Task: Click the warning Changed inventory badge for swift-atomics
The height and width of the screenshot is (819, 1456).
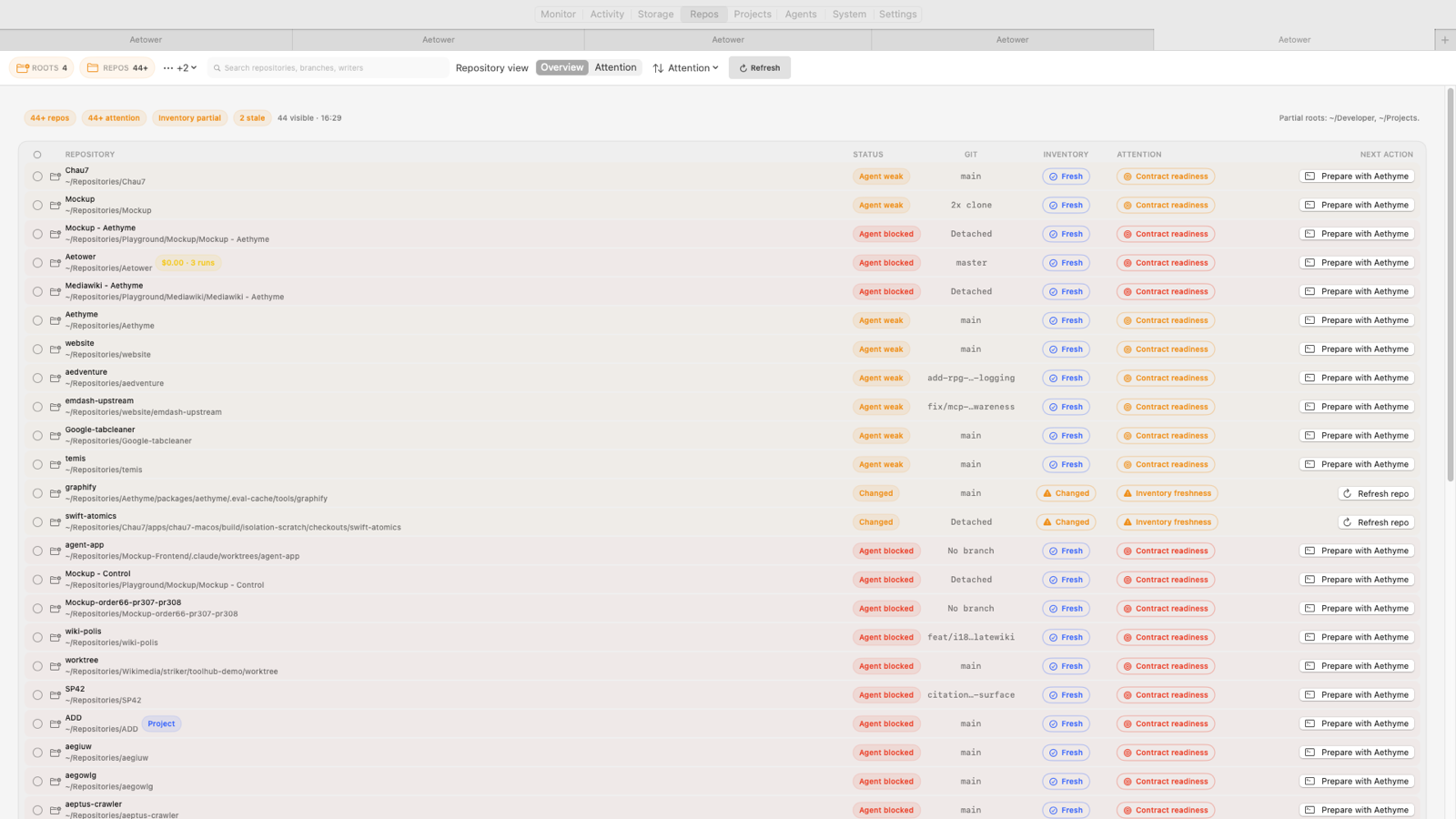Action: coord(1066,522)
